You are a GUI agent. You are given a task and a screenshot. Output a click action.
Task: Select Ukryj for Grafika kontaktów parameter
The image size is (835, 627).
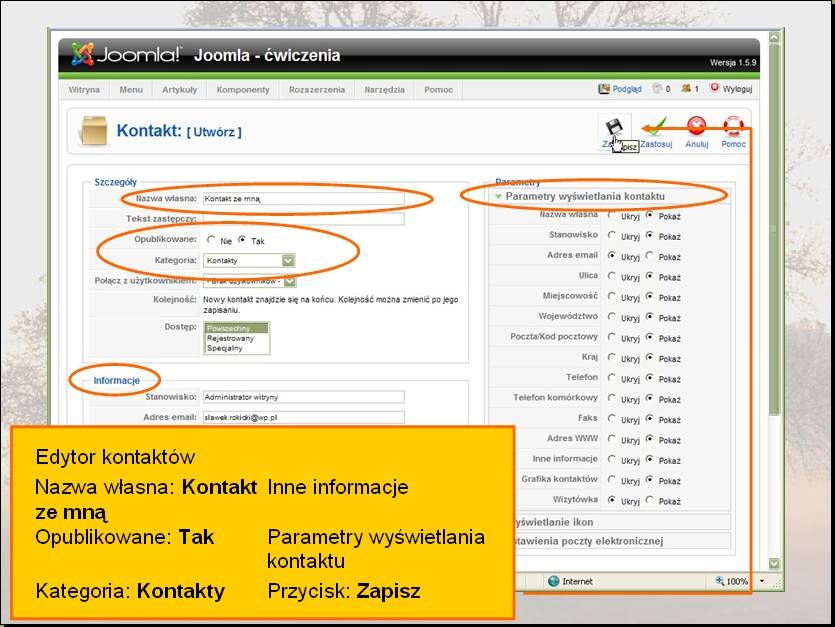(611, 479)
